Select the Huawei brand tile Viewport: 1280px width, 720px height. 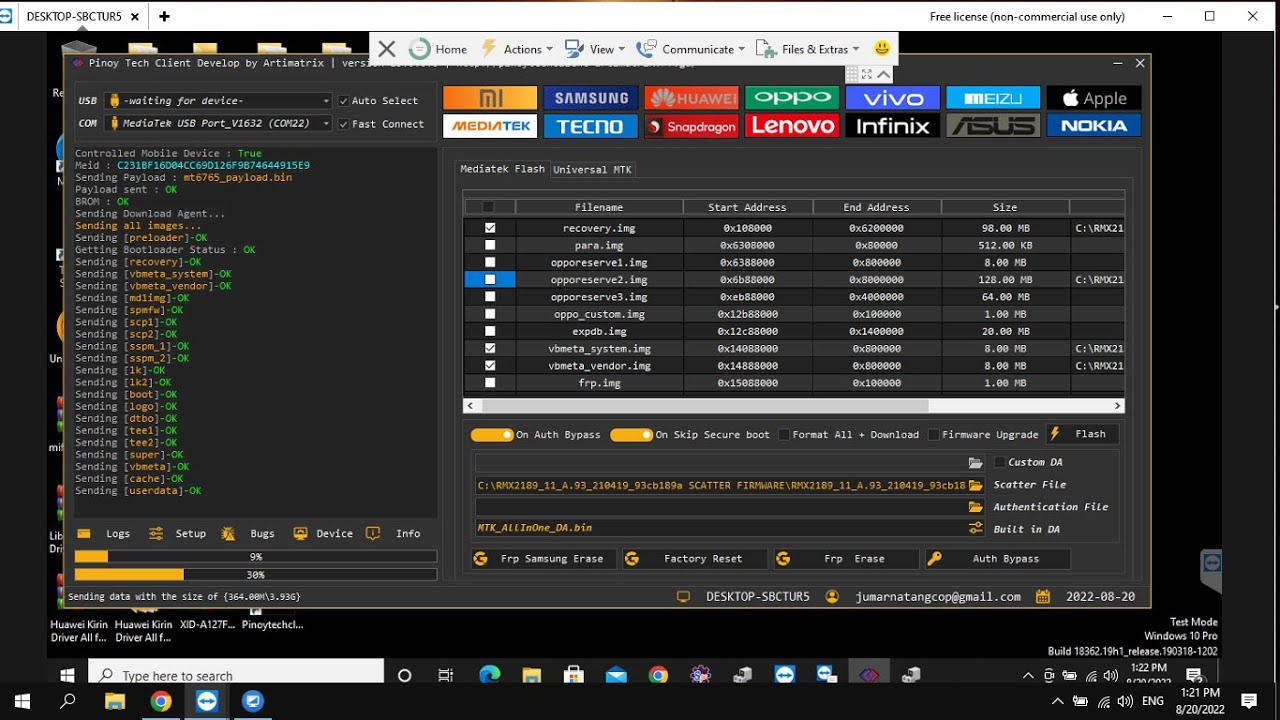(692, 98)
